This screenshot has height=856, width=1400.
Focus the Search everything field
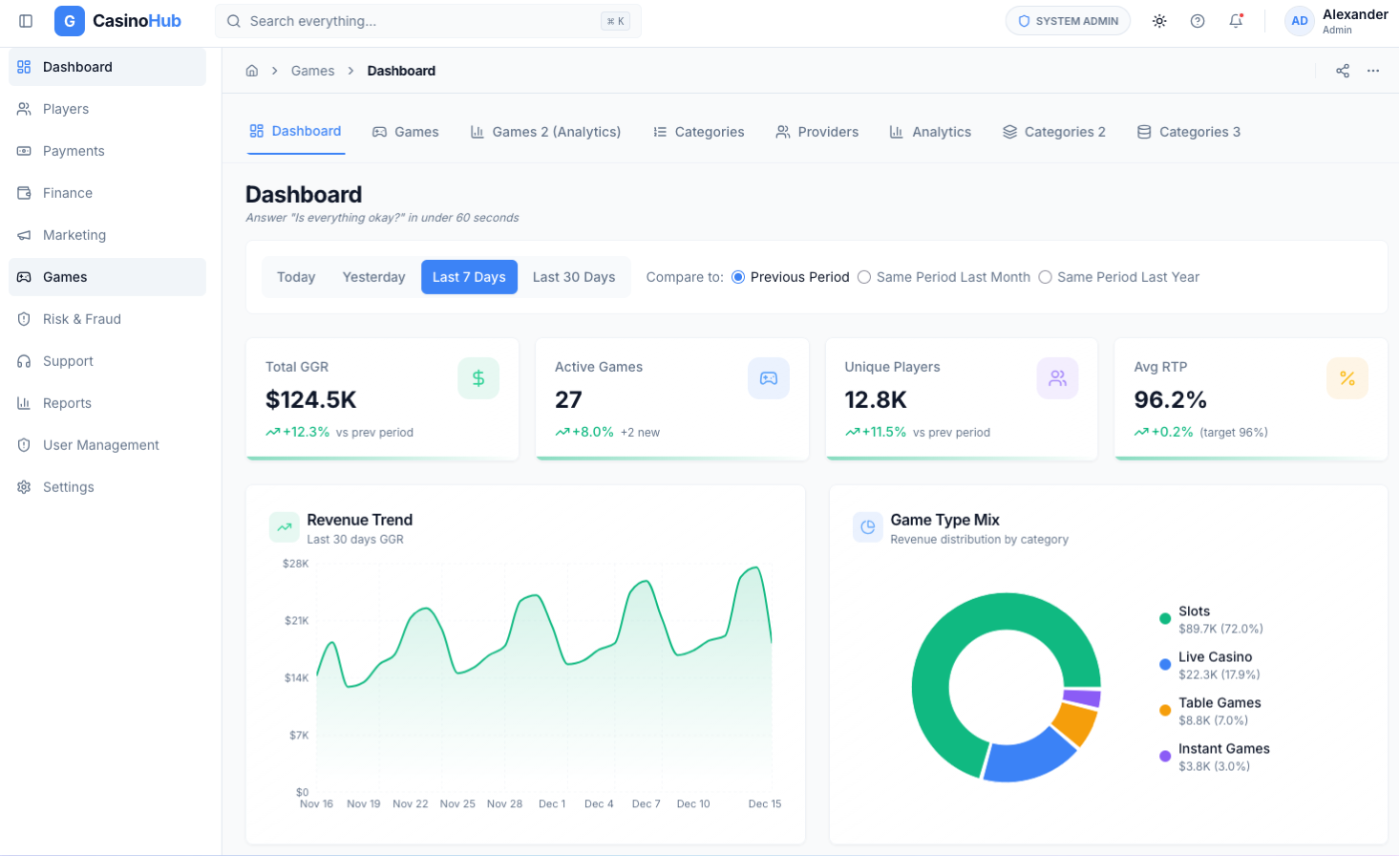(420, 21)
